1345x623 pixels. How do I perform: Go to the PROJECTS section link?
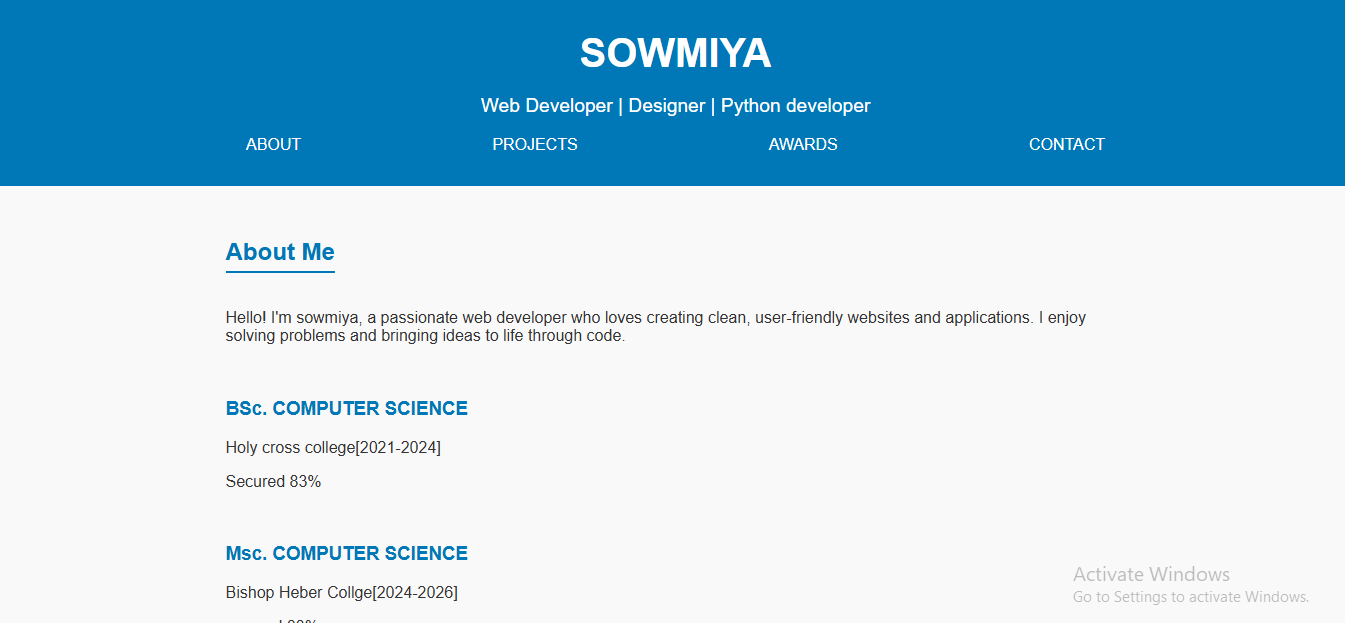tap(535, 144)
